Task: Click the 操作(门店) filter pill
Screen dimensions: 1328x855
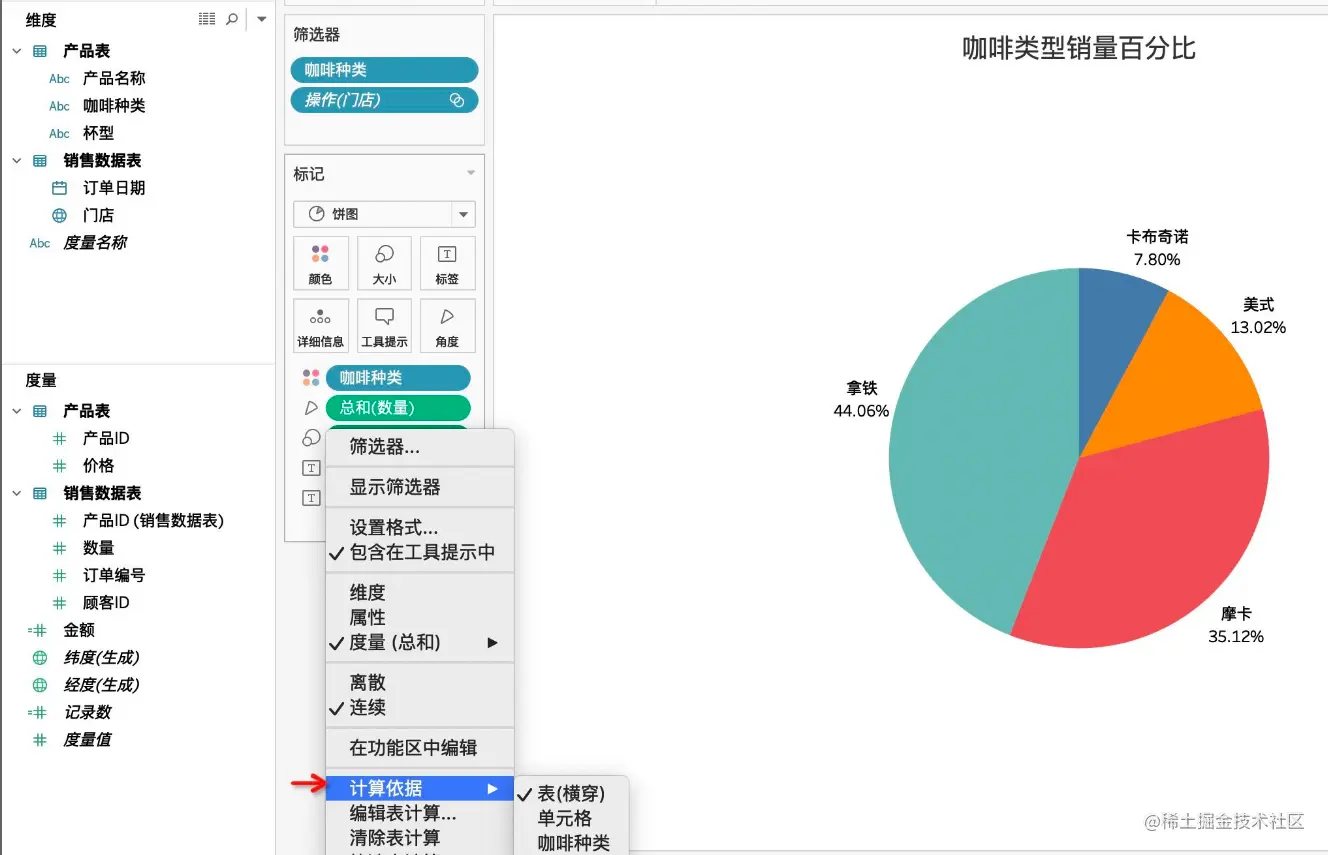Action: [x=384, y=100]
